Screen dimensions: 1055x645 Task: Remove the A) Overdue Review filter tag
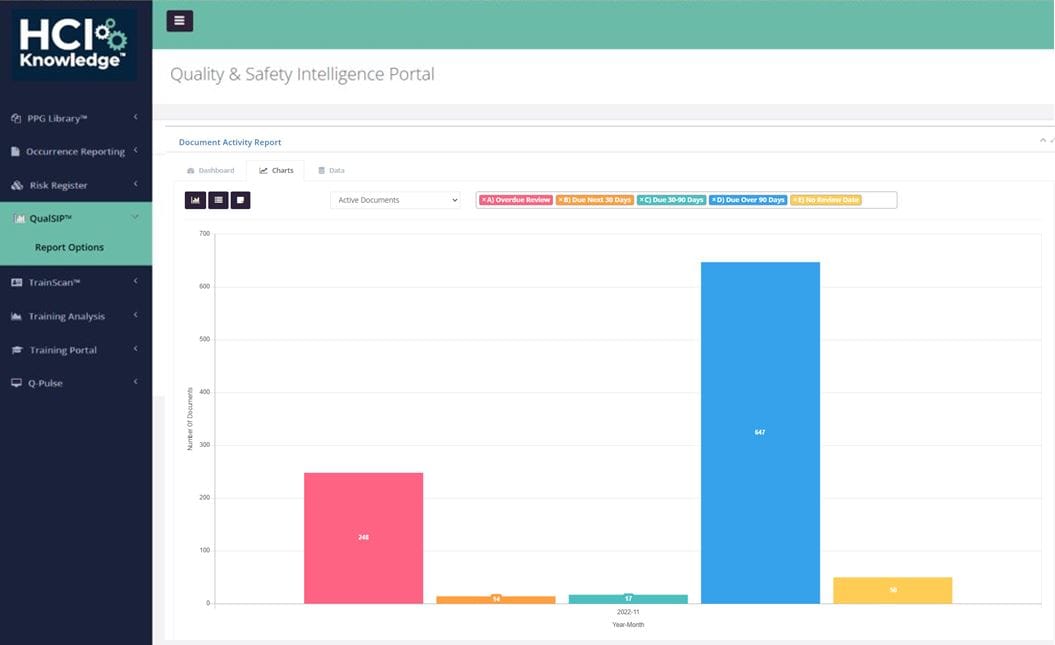(x=484, y=200)
